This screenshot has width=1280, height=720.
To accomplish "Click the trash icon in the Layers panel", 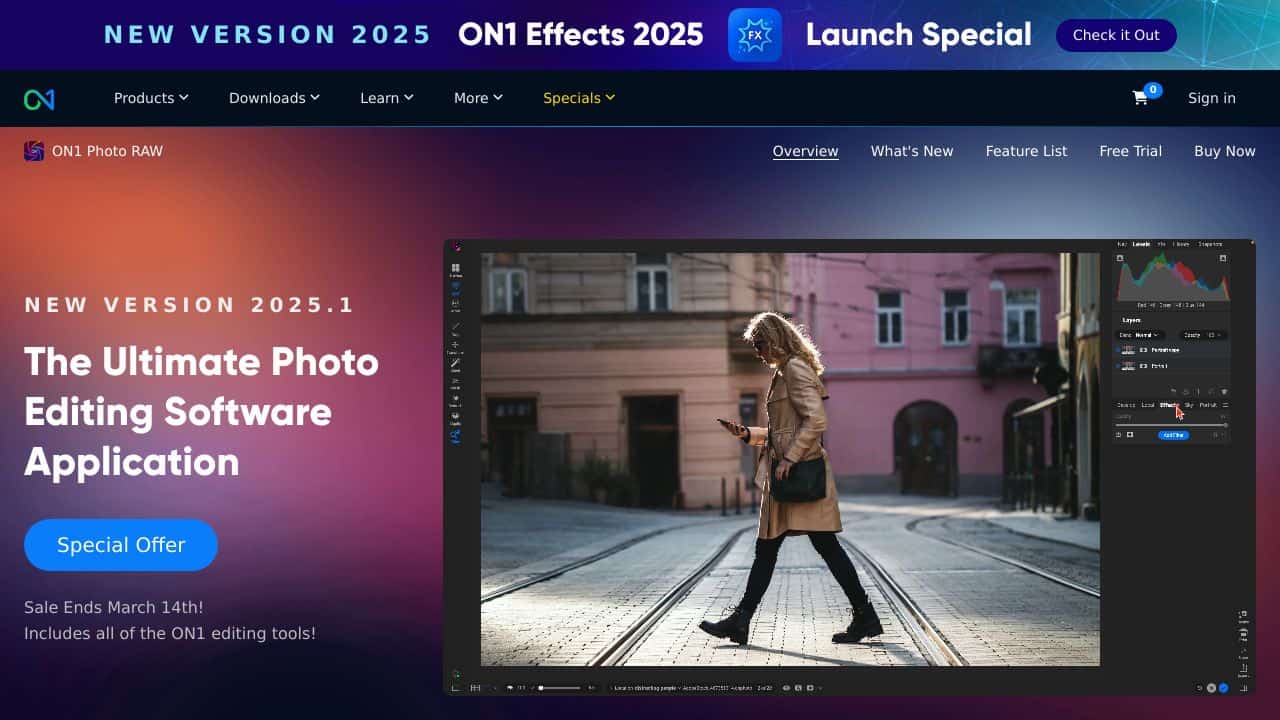I will (1224, 392).
